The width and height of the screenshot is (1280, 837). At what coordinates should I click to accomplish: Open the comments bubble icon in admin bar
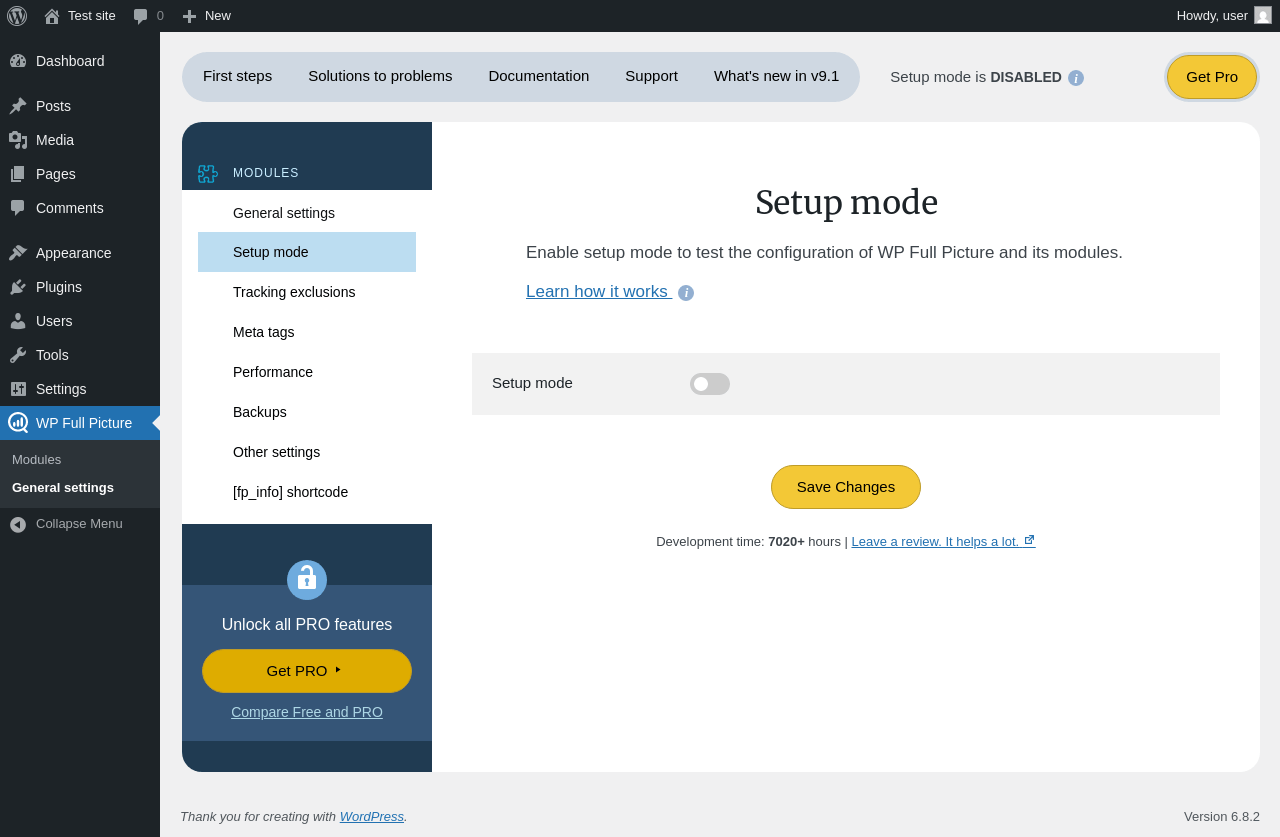point(141,16)
